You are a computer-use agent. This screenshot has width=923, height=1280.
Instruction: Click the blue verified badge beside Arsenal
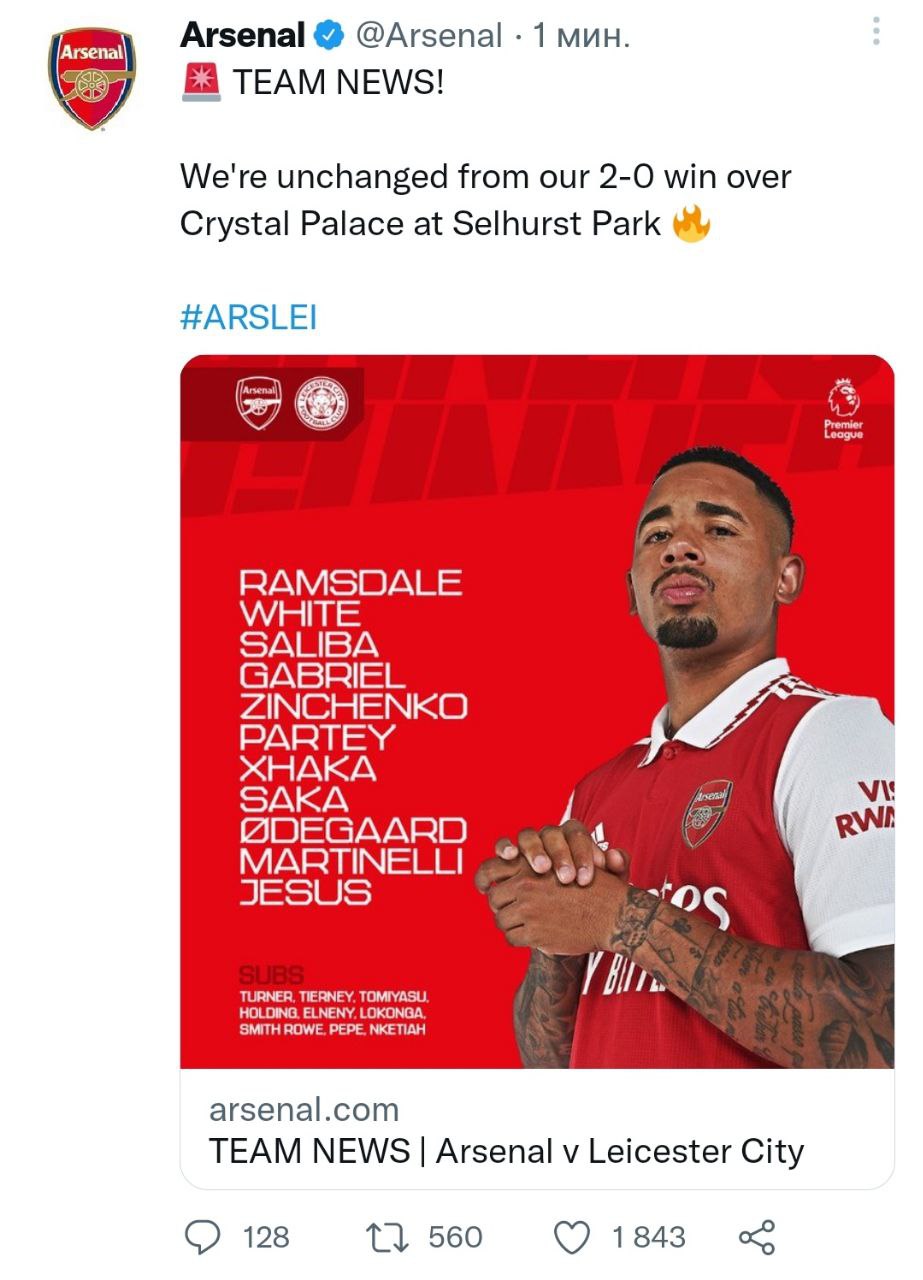[328, 36]
